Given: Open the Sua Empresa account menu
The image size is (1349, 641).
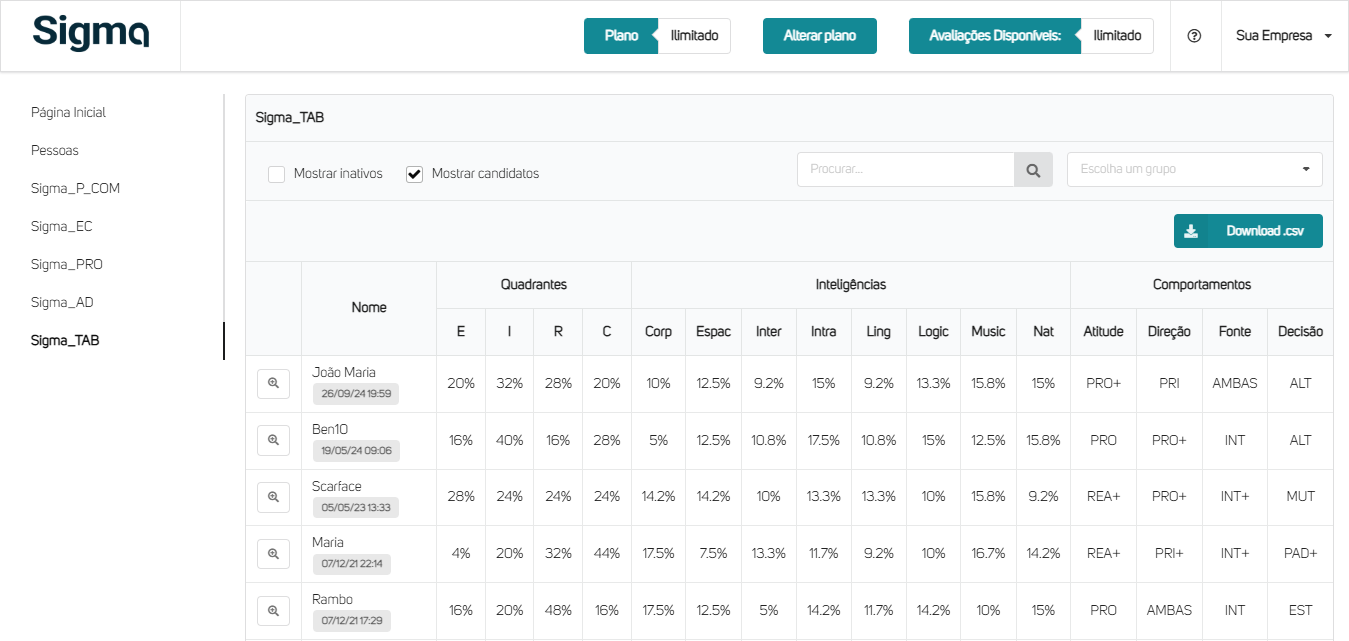Looking at the screenshot, I should 1283,36.
